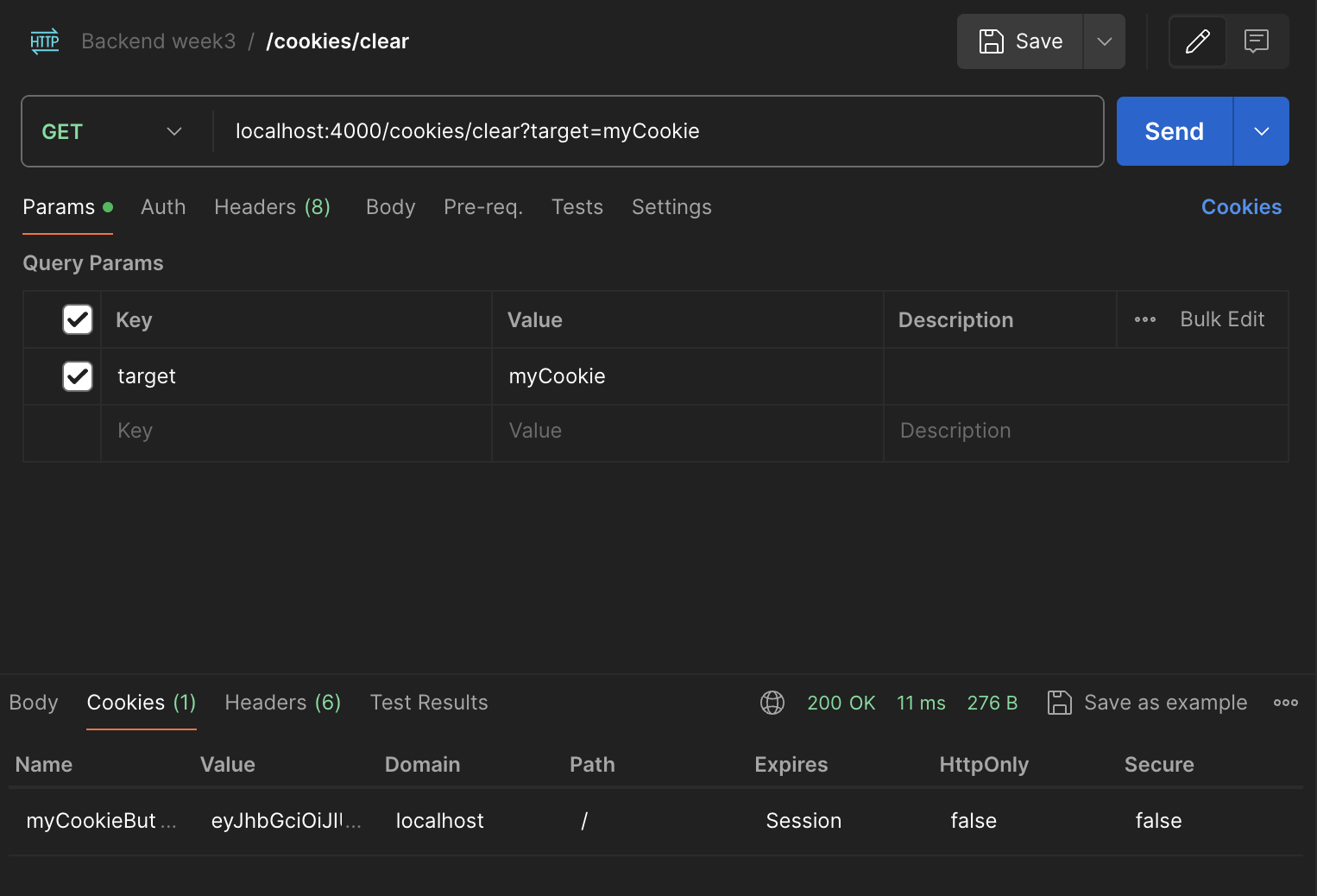Click the localhost domain cell

click(440, 821)
